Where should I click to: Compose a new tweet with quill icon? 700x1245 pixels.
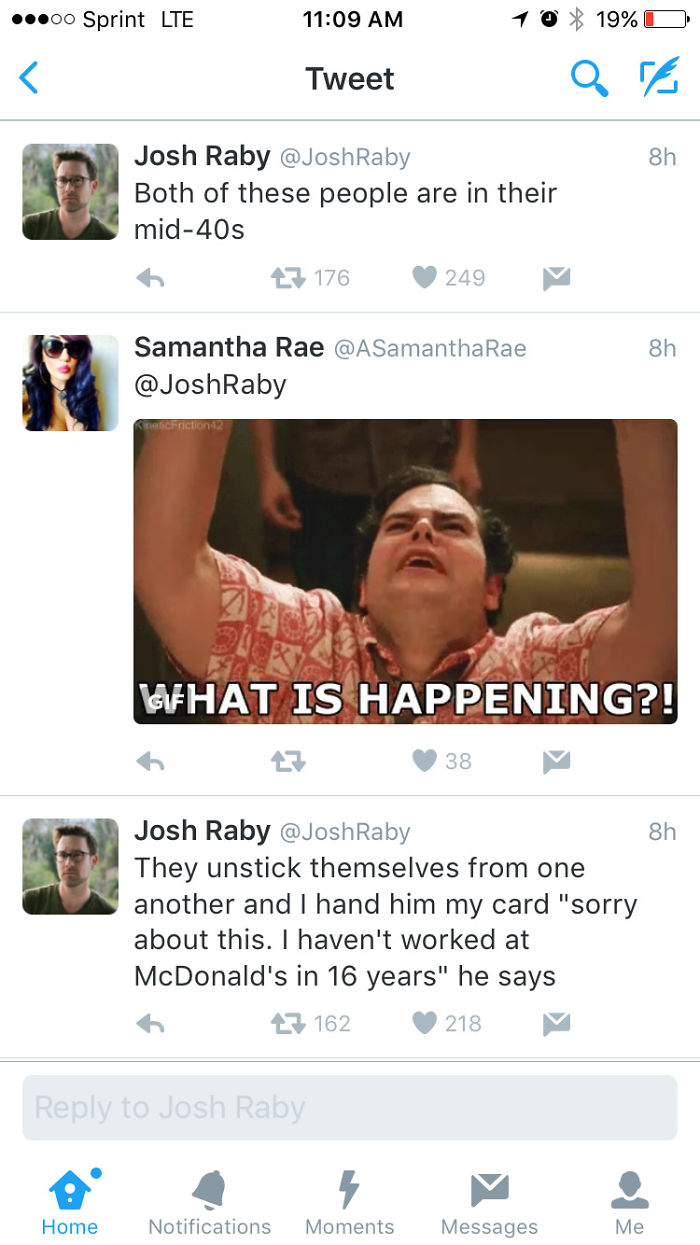(x=658, y=78)
